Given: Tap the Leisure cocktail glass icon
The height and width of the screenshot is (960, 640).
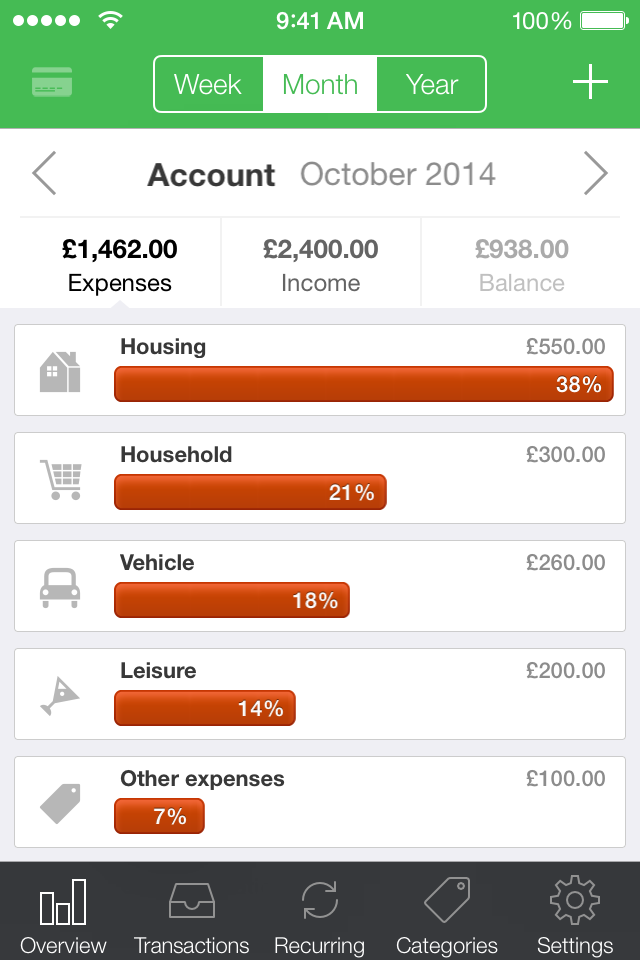Looking at the screenshot, I should pos(60,696).
